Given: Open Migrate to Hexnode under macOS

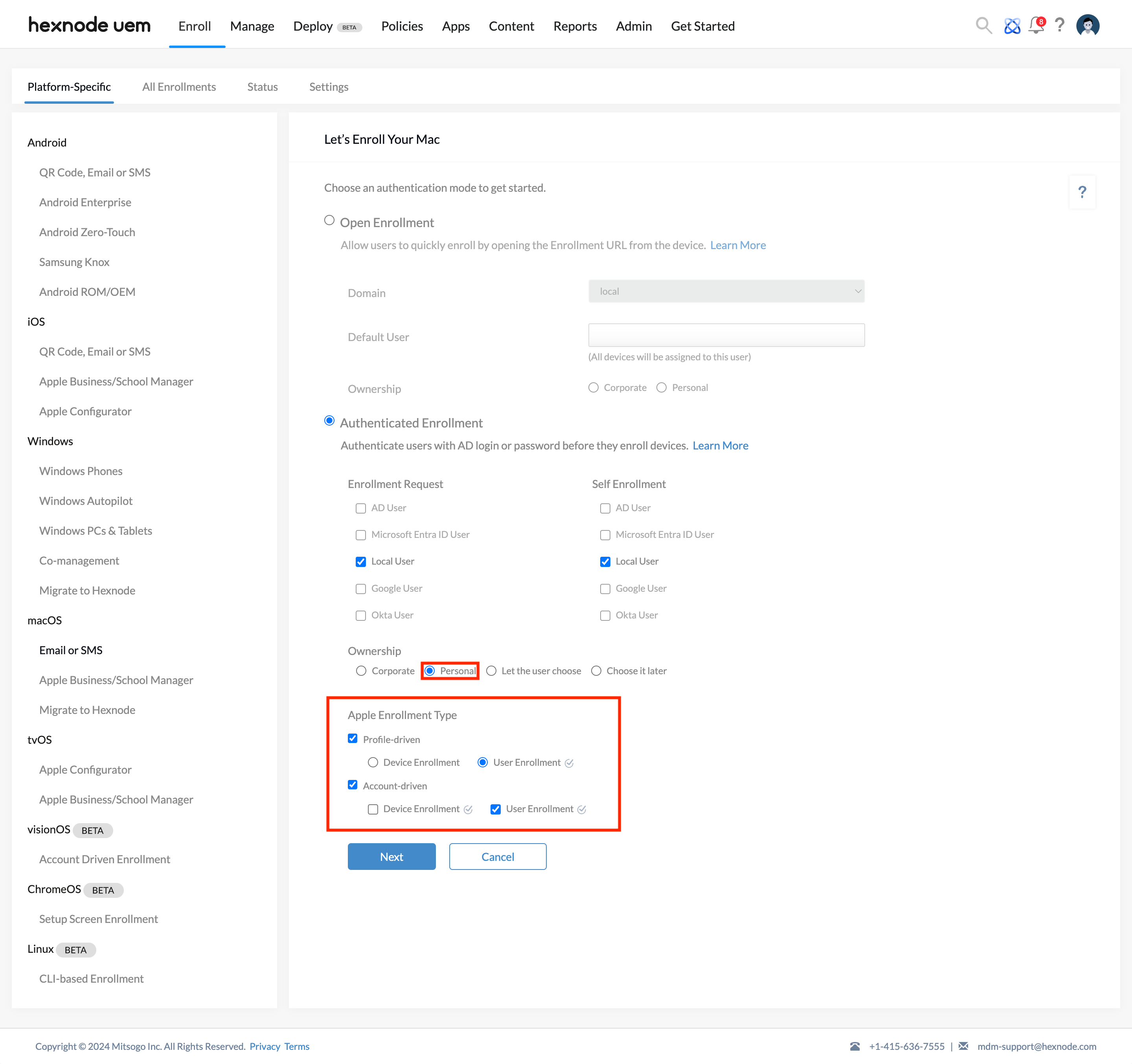Looking at the screenshot, I should pyautogui.click(x=87, y=710).
